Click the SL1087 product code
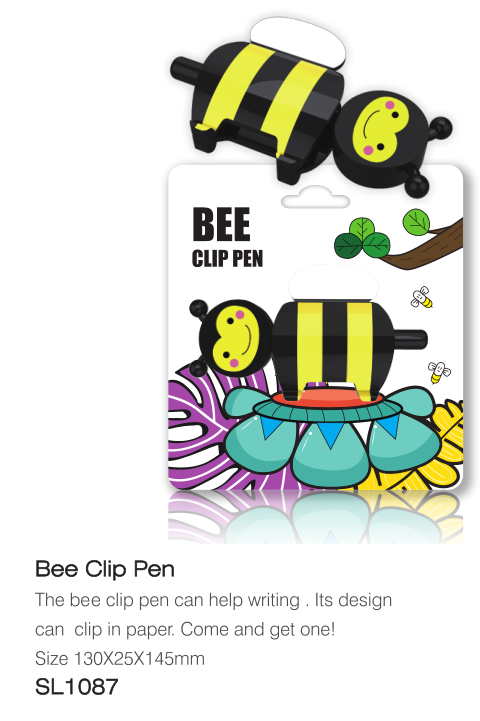The width and height of the screenshot is (480, 721). coord(77,687)
